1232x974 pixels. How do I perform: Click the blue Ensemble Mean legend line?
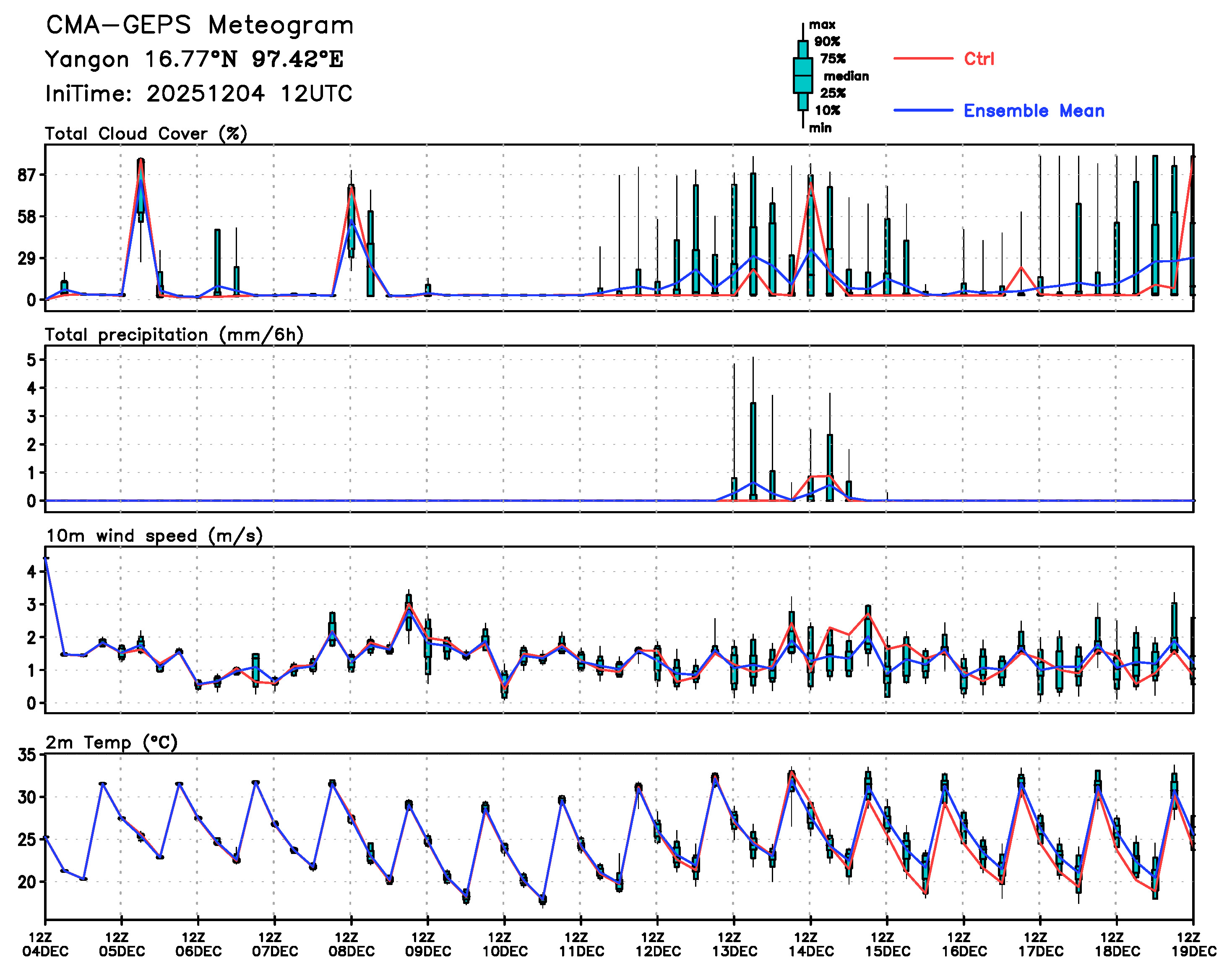click(923, 111)
